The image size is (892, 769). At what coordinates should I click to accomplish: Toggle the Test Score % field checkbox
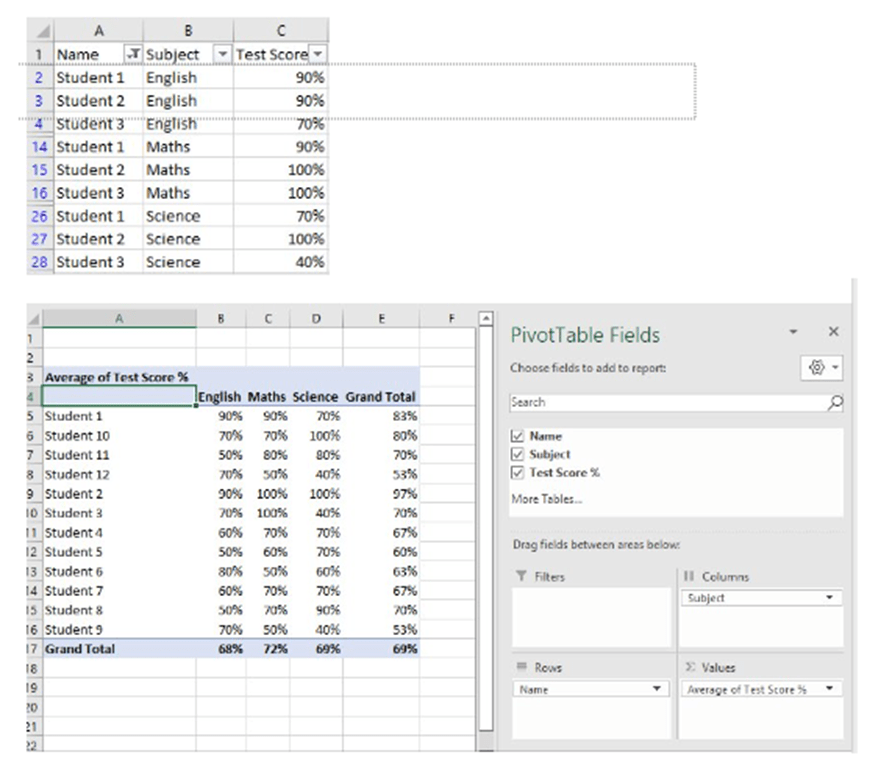(517, 472)
